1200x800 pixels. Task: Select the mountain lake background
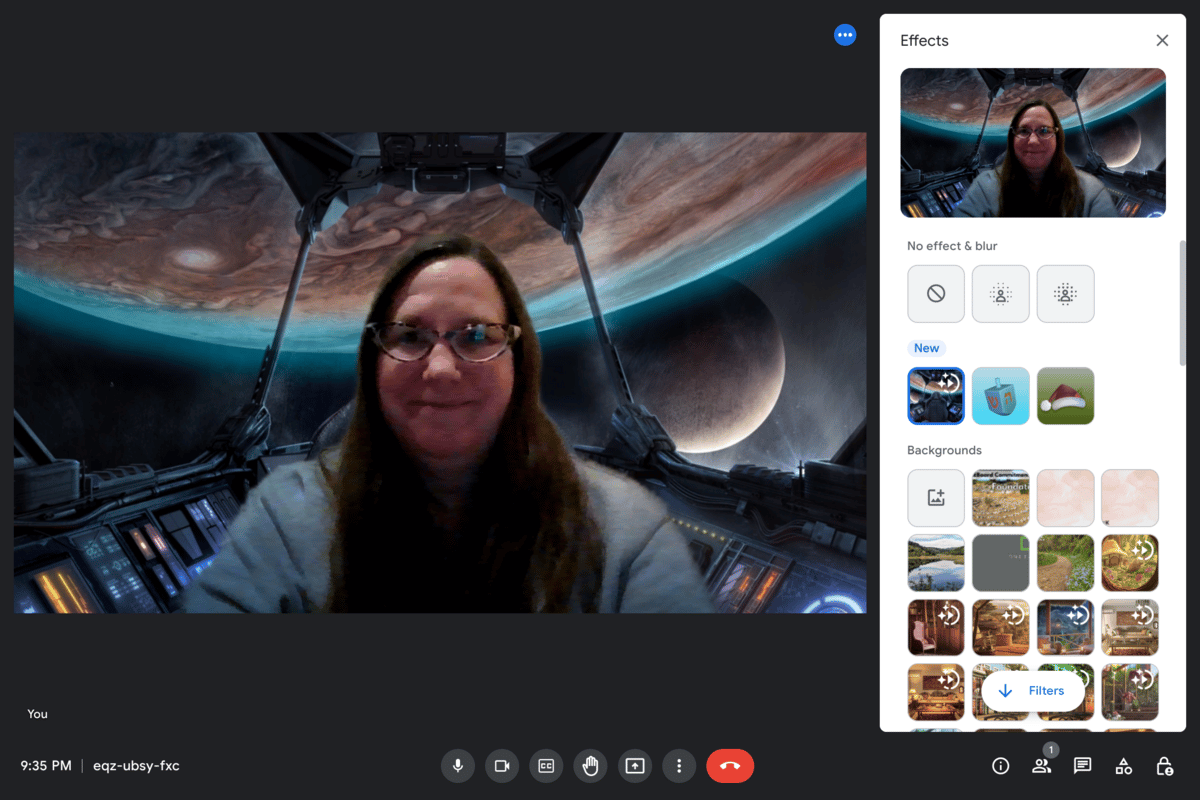click(936, 562)
